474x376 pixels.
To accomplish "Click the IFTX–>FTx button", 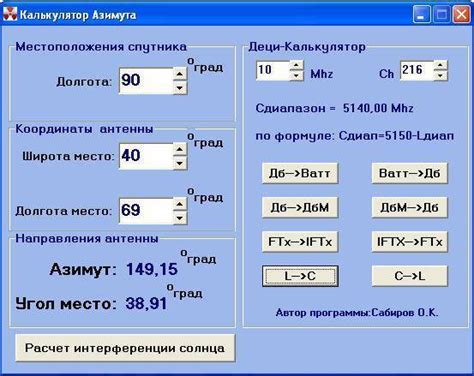I will tap(410, 242).
